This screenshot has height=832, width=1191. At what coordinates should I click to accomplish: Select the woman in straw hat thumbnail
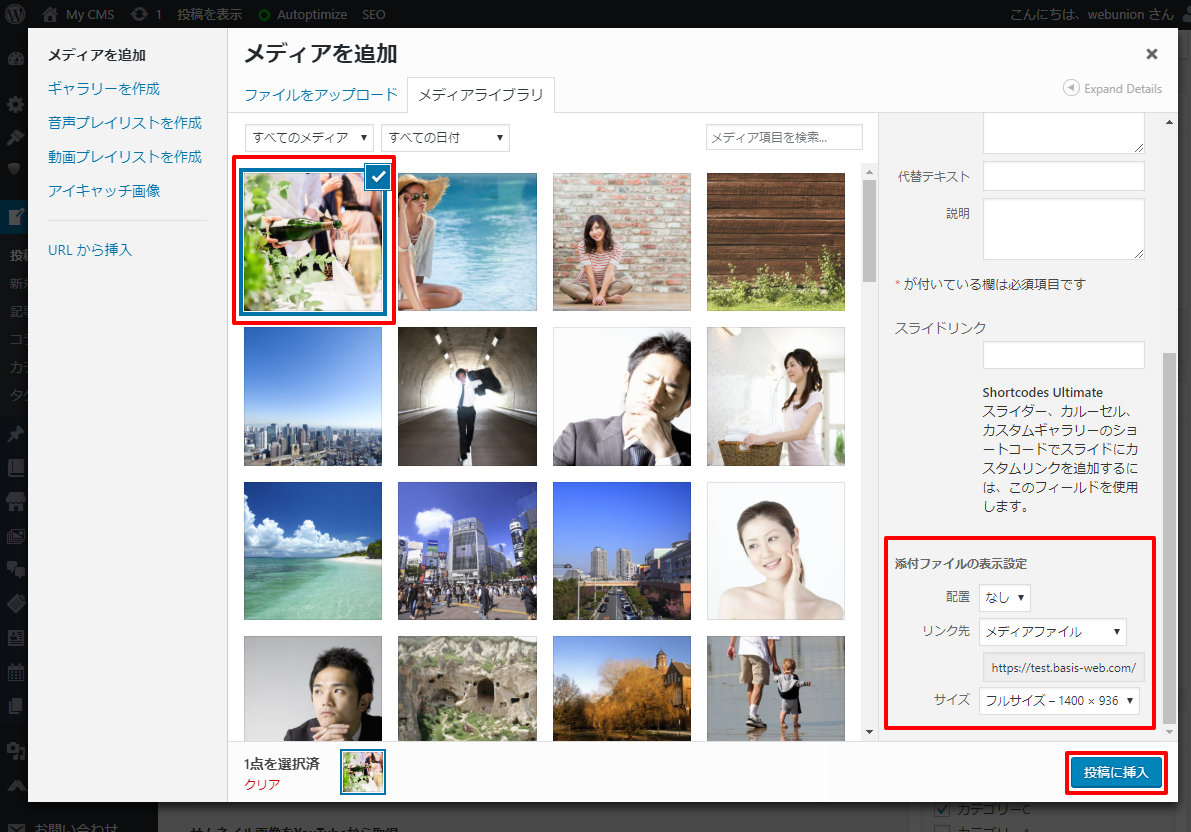[x=467, y=242]
